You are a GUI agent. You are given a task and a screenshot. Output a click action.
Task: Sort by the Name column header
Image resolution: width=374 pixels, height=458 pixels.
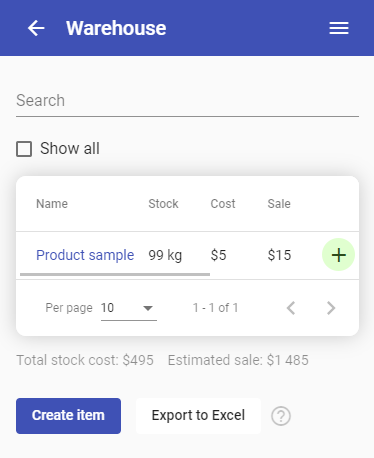point(52,204)
